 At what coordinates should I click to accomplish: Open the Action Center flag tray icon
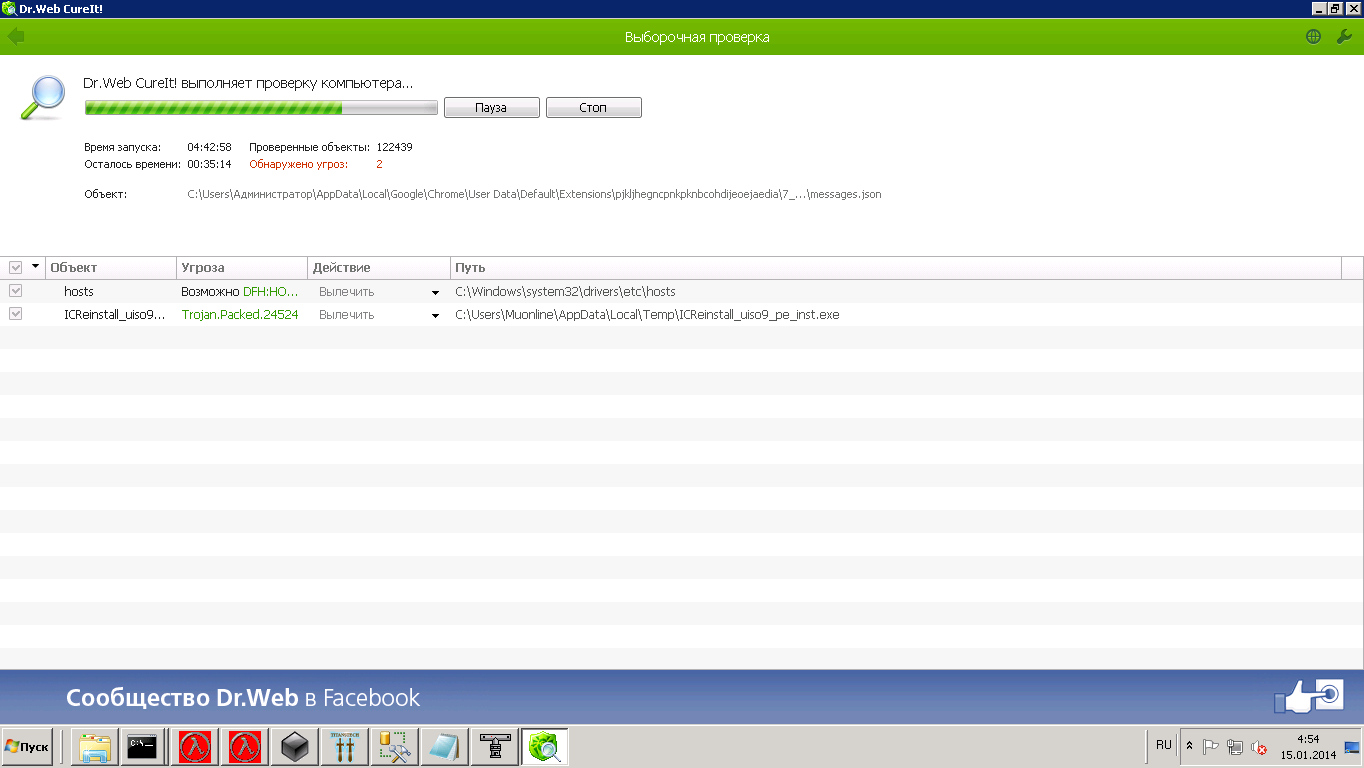tap(1210, 747)
